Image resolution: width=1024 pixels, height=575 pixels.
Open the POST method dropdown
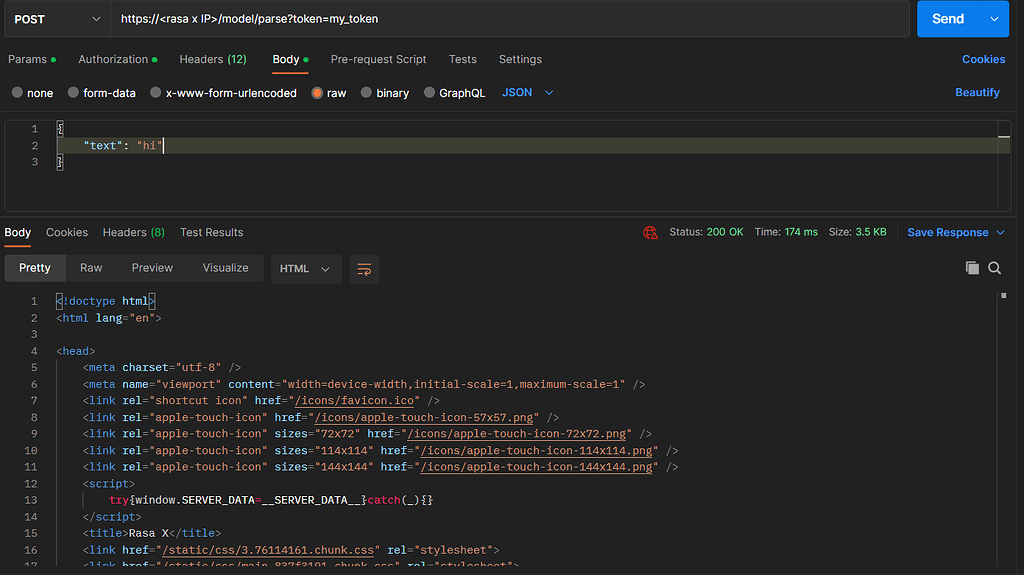(54, 19)
